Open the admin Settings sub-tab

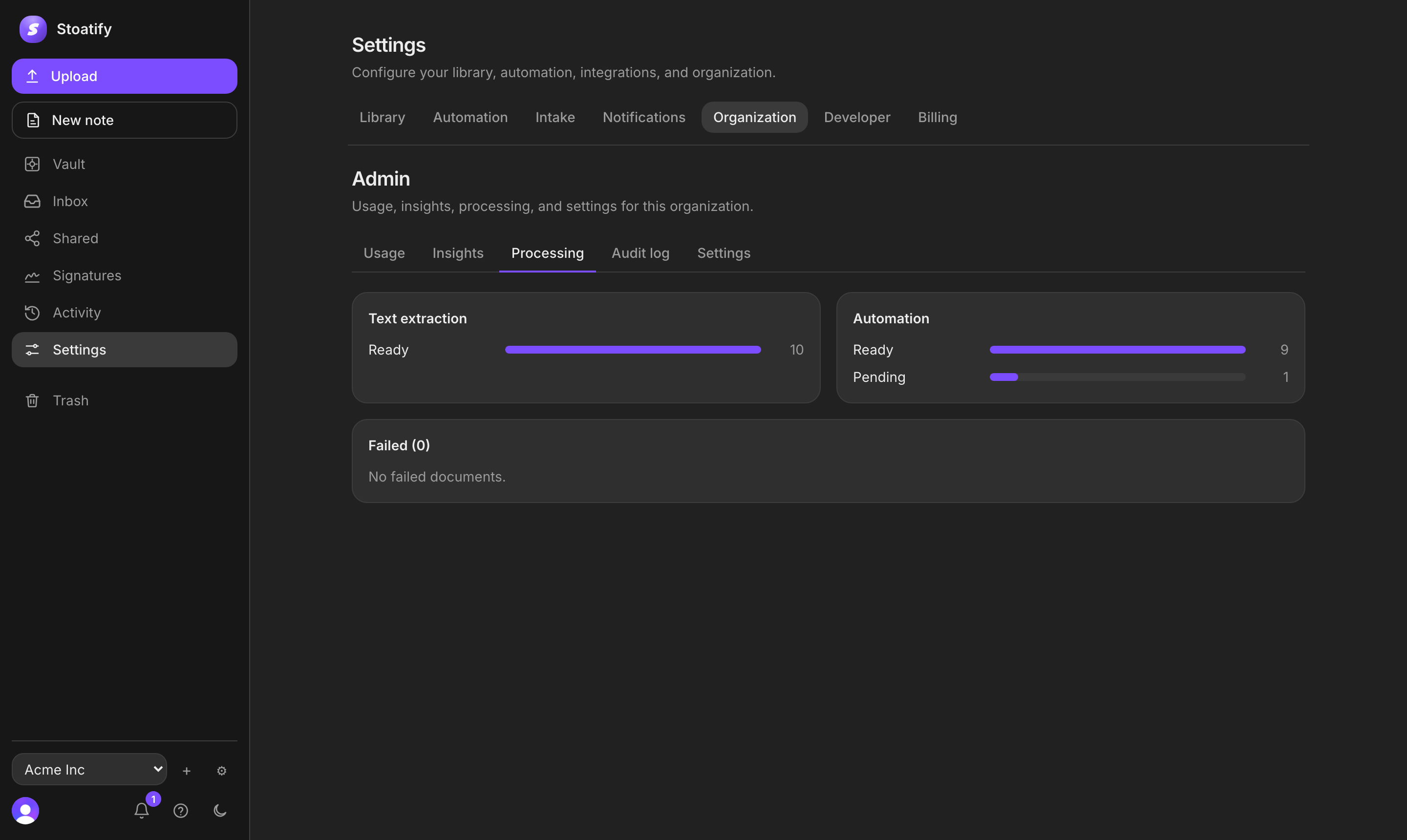tap(724, 253)
